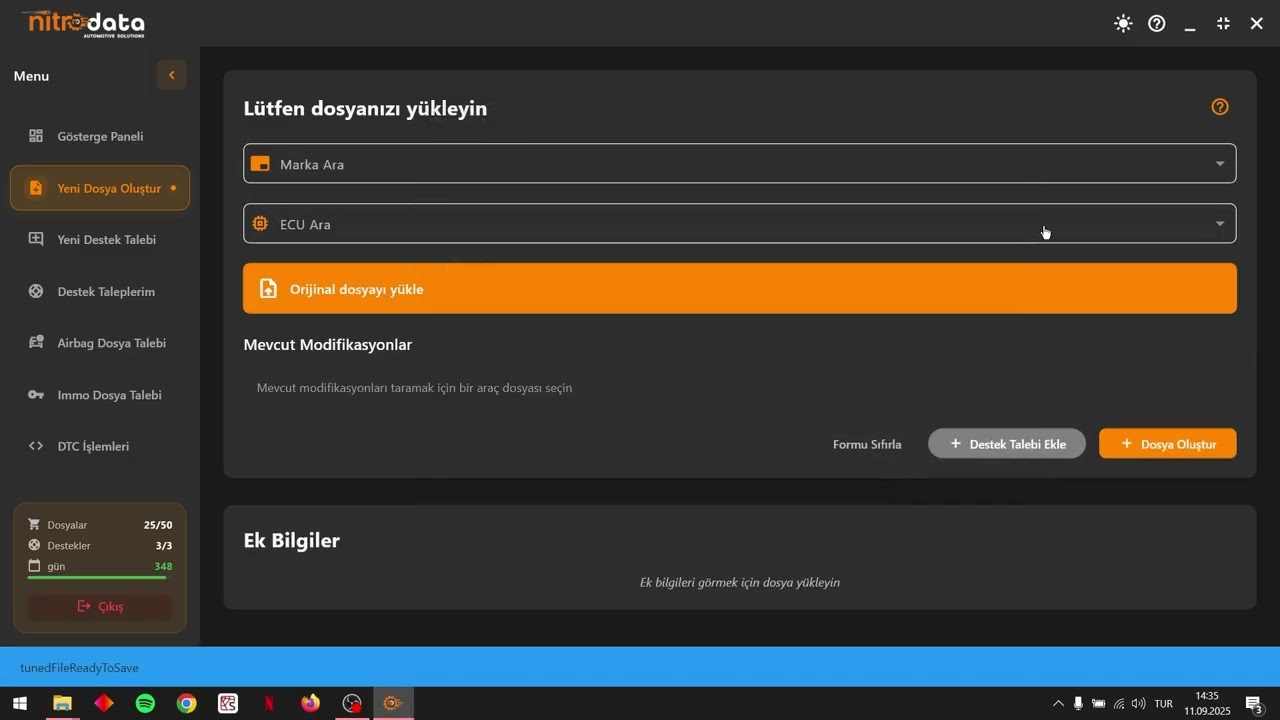This screenshot has width=1280, height=720.
Task: Click the gün remaining progress bar
Action: coord(100,578)
